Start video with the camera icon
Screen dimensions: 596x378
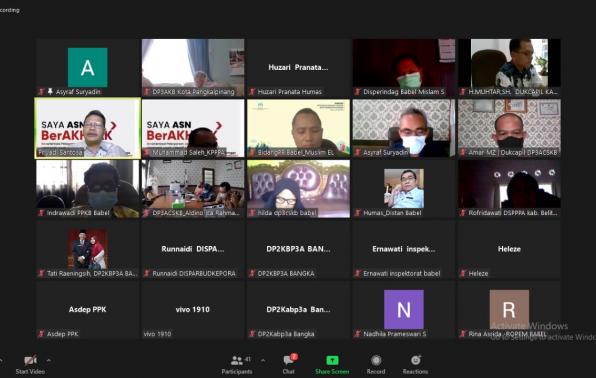(30, 360)
